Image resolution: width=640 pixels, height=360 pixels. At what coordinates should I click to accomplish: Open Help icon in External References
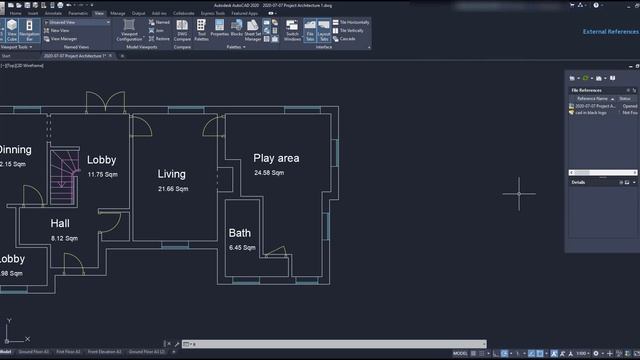point(613,78)
